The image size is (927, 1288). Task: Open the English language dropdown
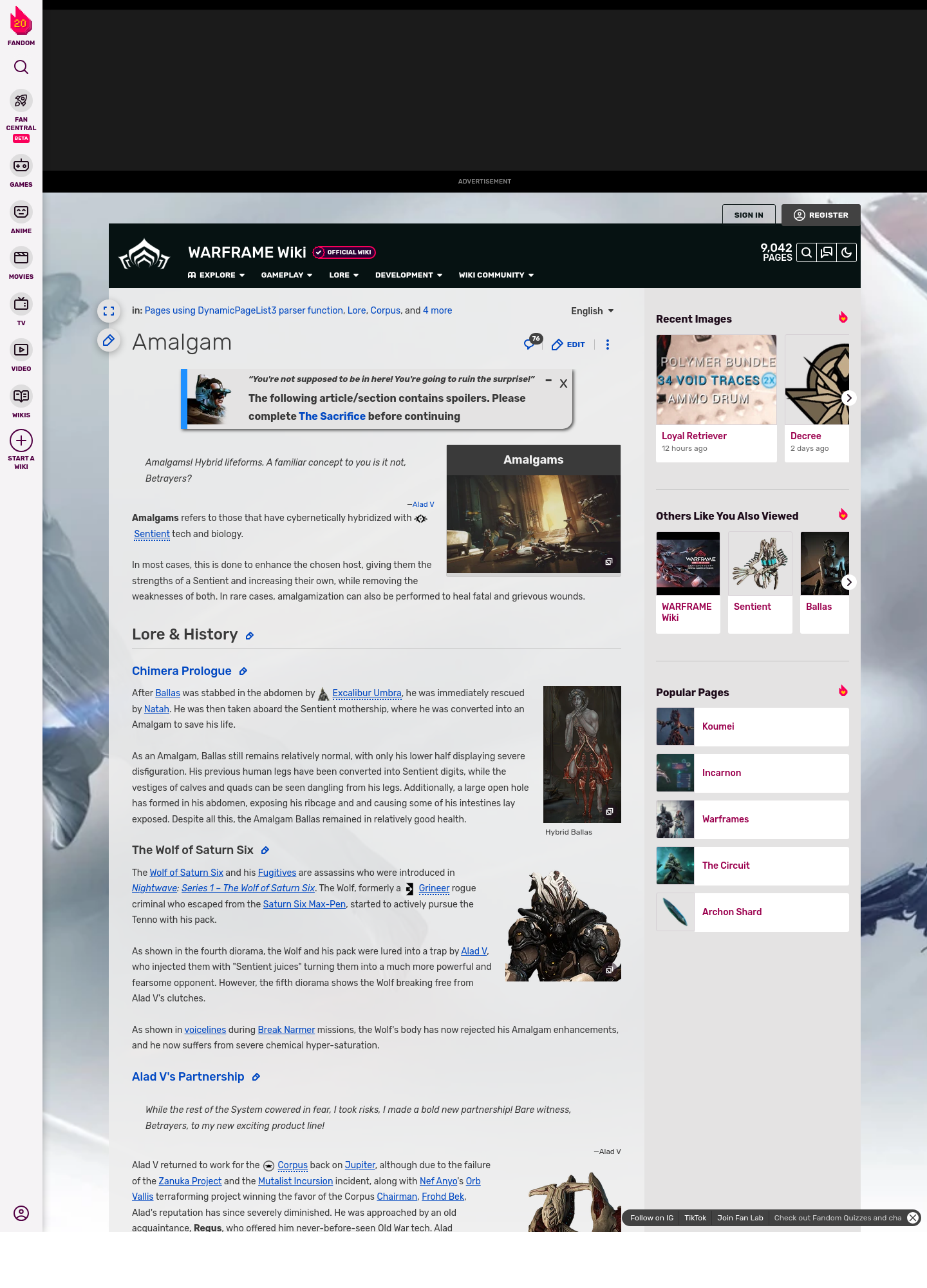592,311
